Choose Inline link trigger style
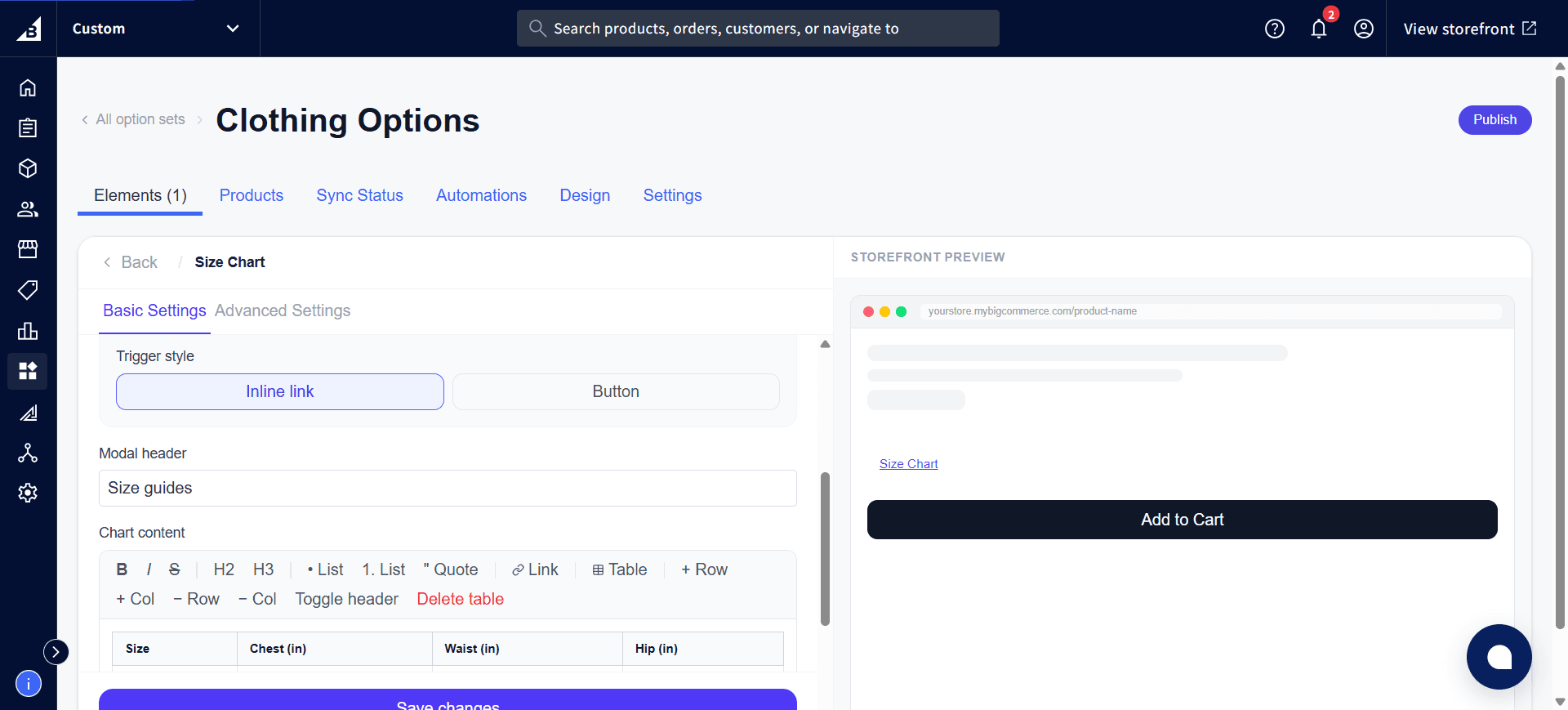Image resolution: width=1568 pixels, height=710 pixels. (x=280, y=391)
